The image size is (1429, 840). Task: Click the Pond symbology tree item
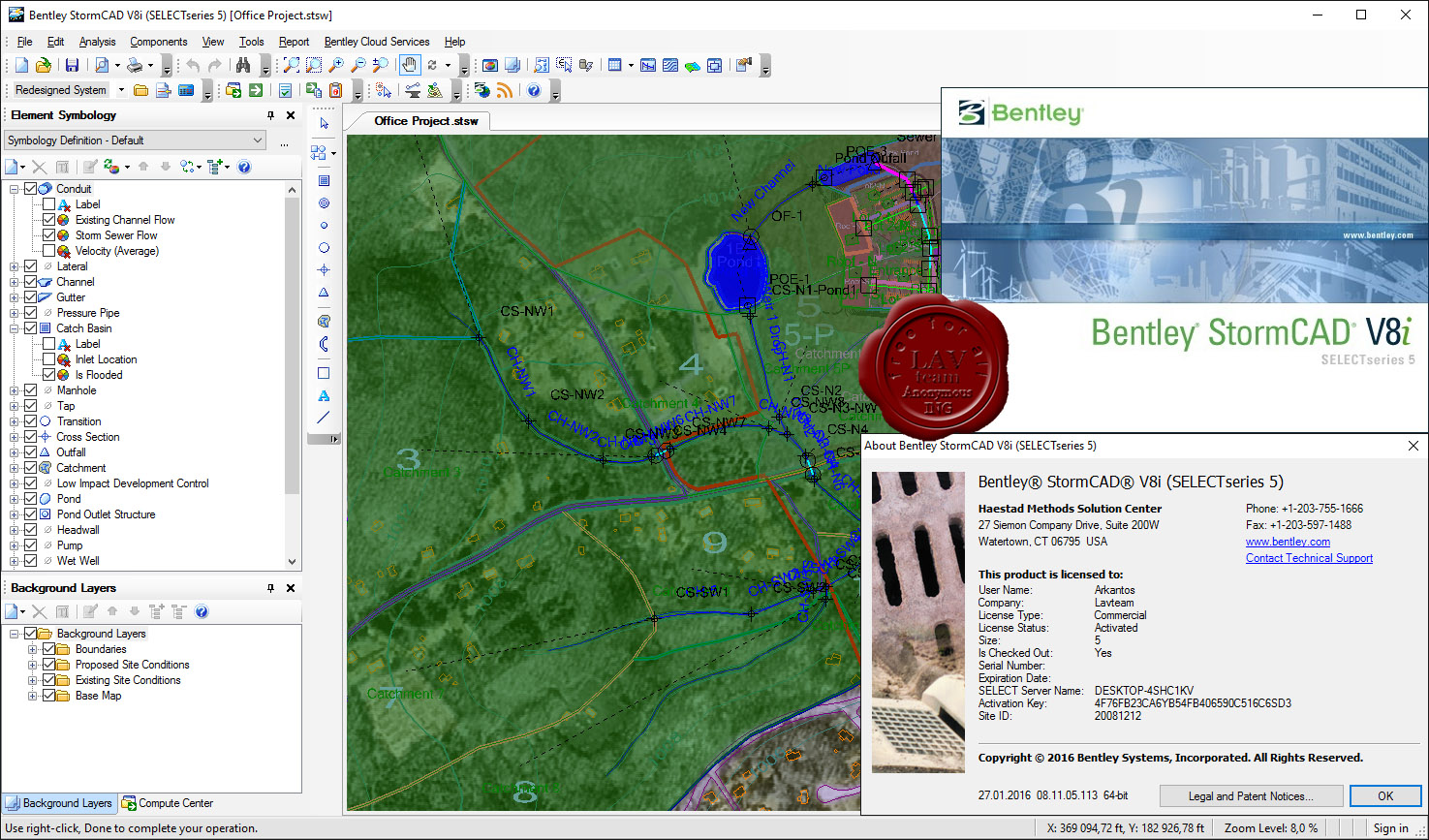69,499
